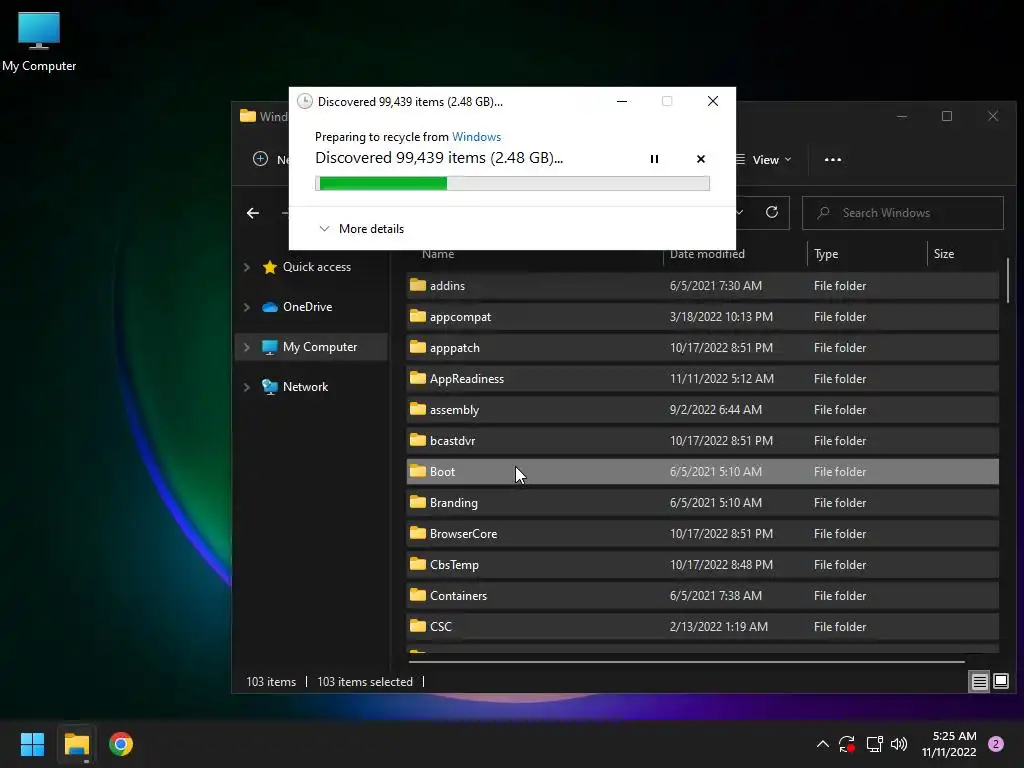Expand Network tree node
The image size is (1024, 768).
247,387
